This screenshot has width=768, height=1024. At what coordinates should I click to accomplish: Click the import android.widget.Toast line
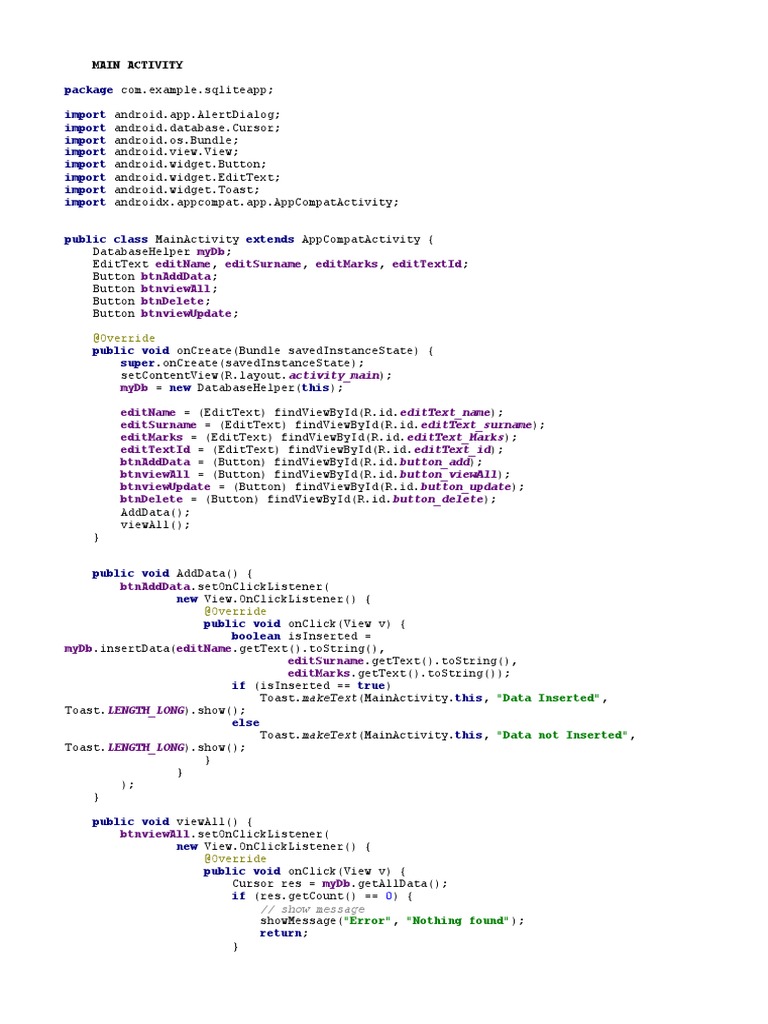click(x=161, y=190)
